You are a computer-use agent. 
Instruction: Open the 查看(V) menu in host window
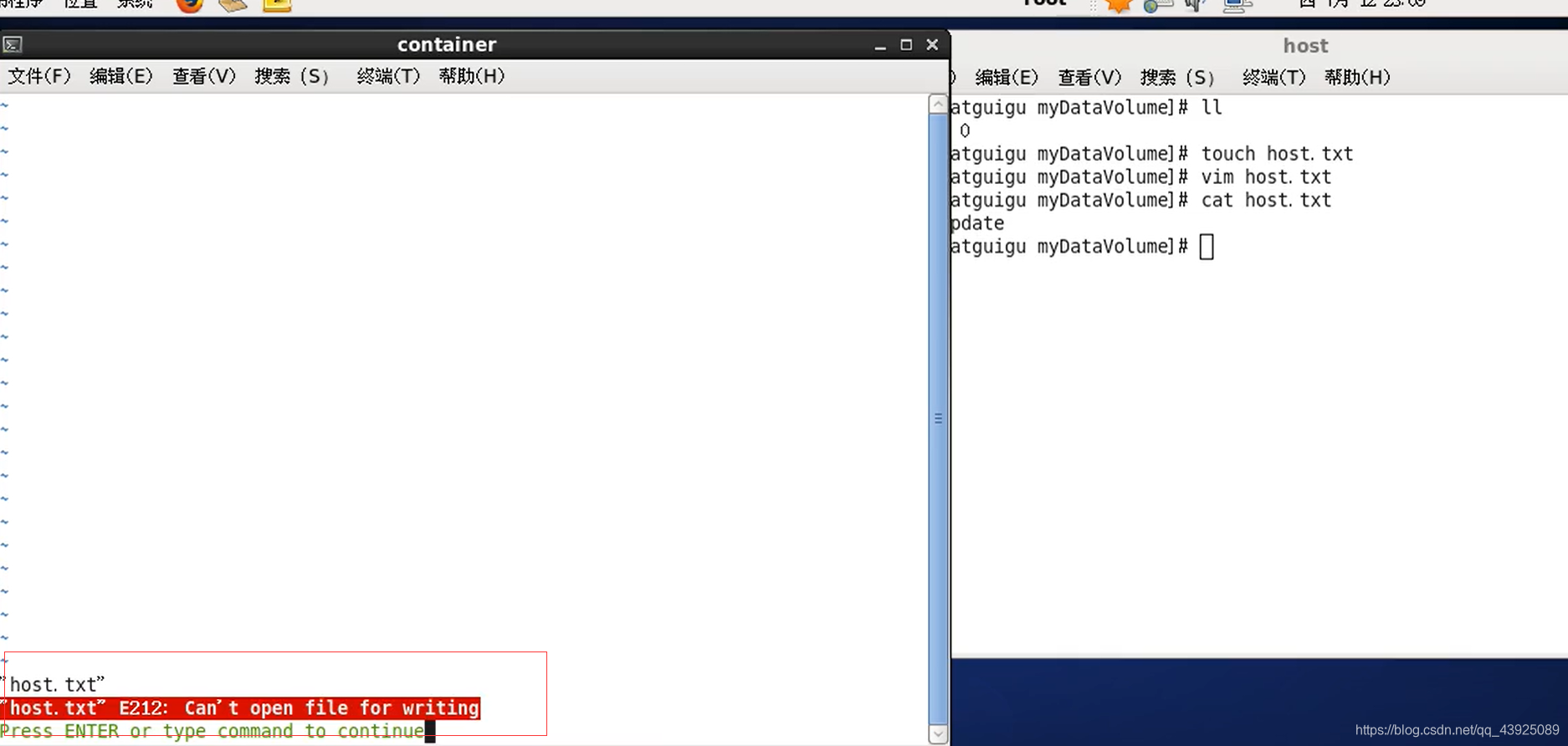[1089, 78]
